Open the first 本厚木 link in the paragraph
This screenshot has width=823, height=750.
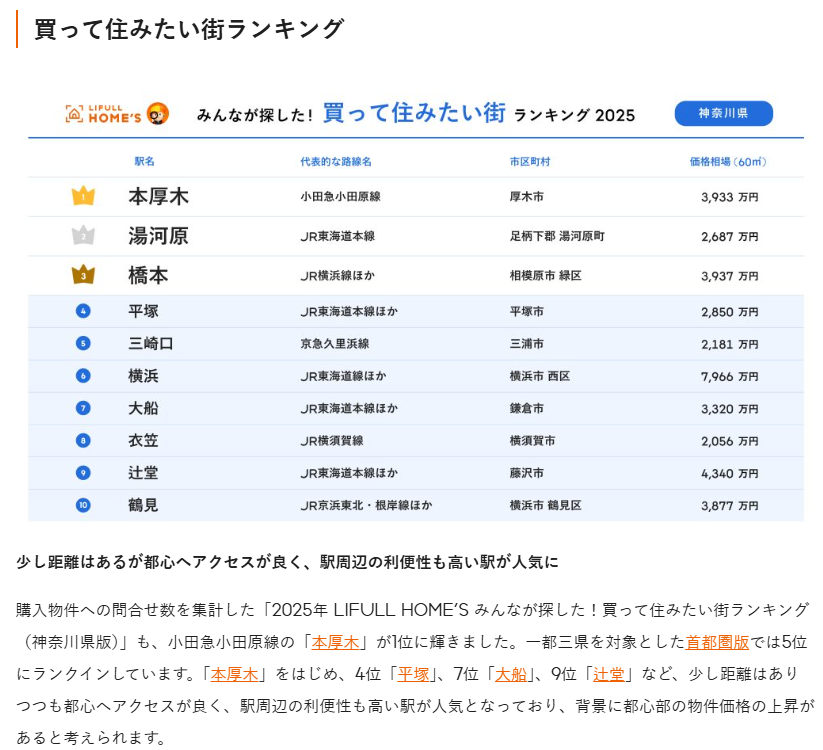point(335,642)
